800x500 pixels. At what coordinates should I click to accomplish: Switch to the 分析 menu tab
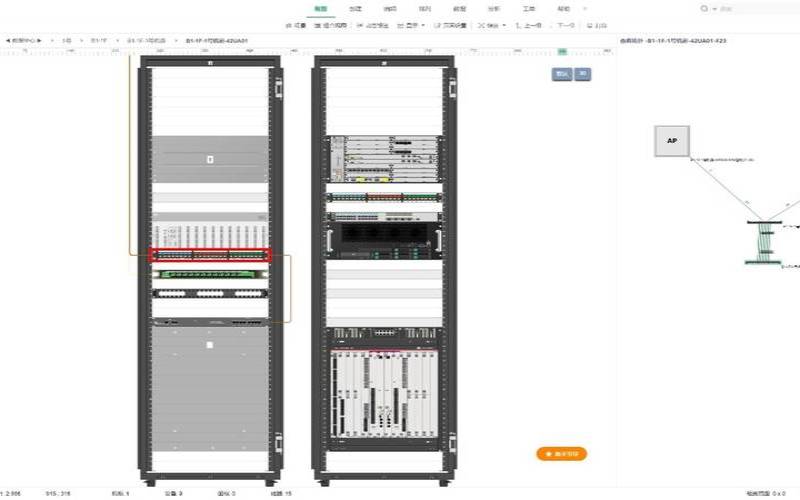click(494, 8)
